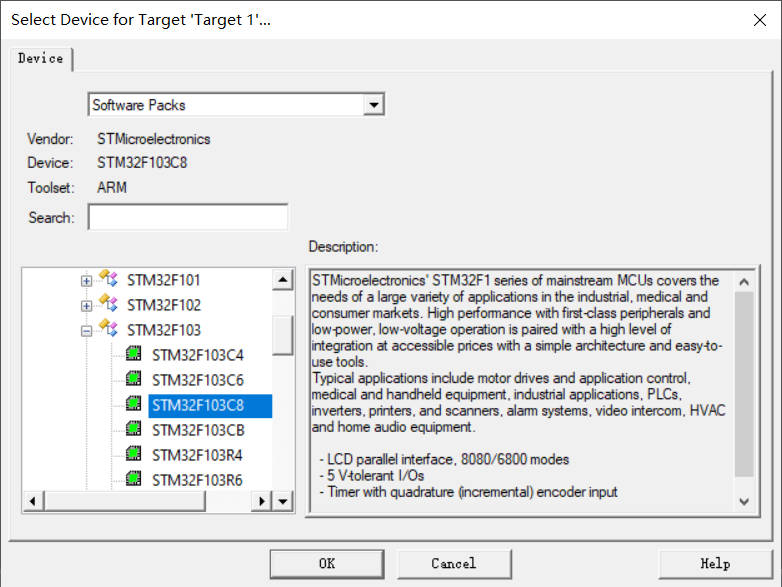Click description scroll down arrow
This screenshot has width=782, height=587.
(x=744, y=501)
